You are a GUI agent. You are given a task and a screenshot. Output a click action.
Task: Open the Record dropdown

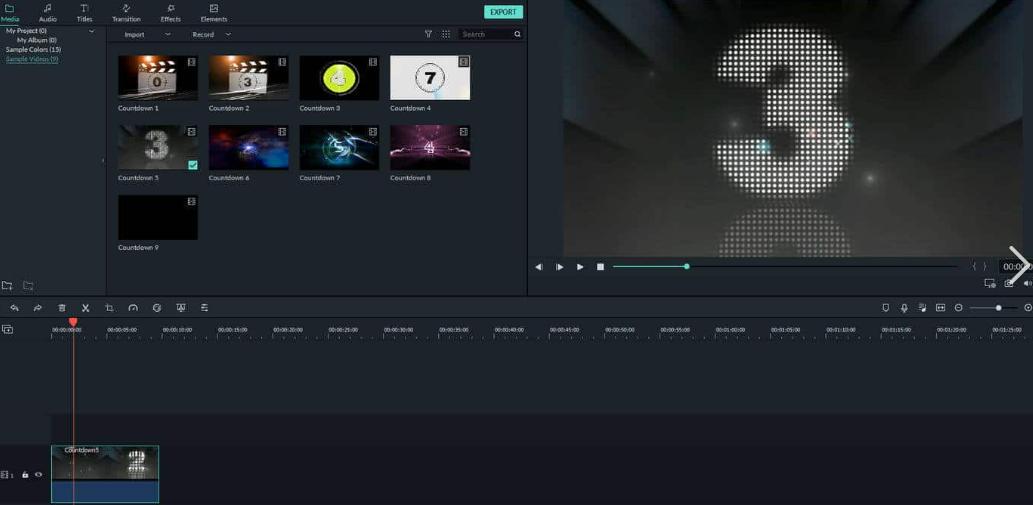(x=210, y=35)
